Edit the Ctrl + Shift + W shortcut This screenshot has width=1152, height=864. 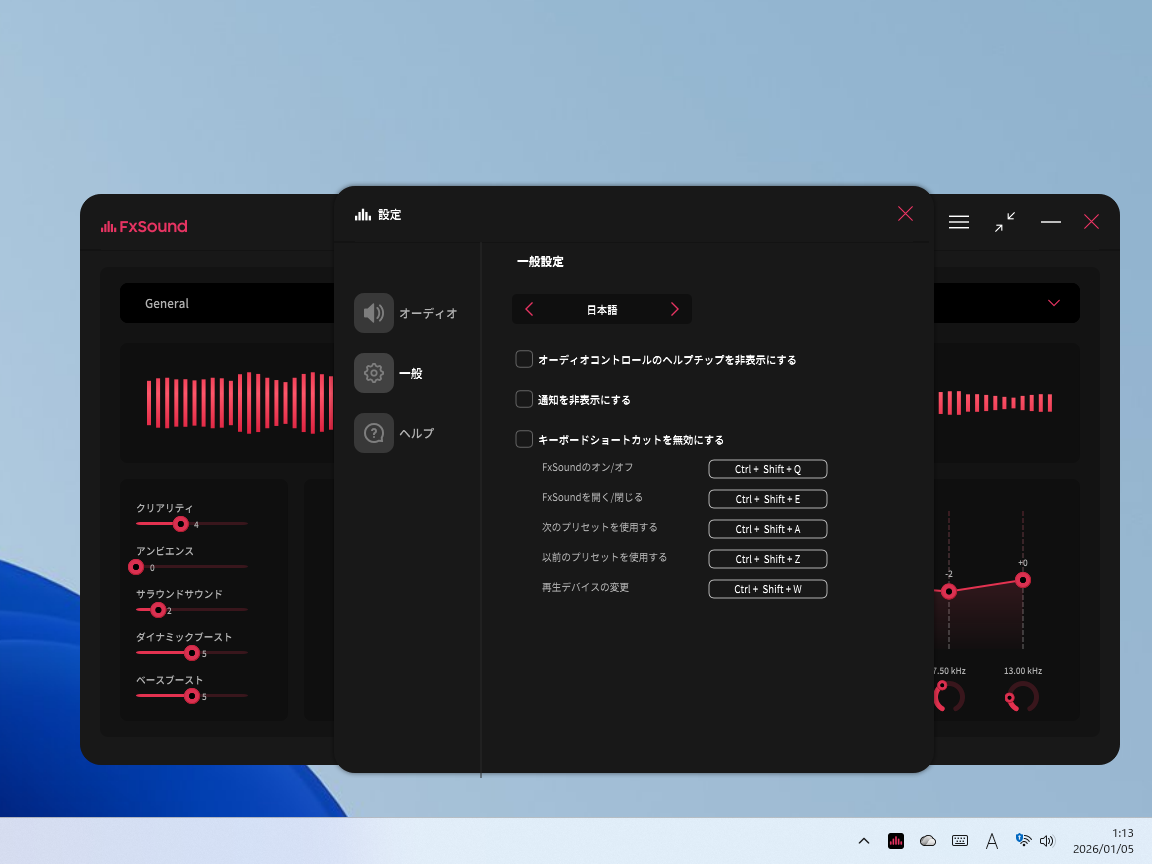click(x=768, y=589)
